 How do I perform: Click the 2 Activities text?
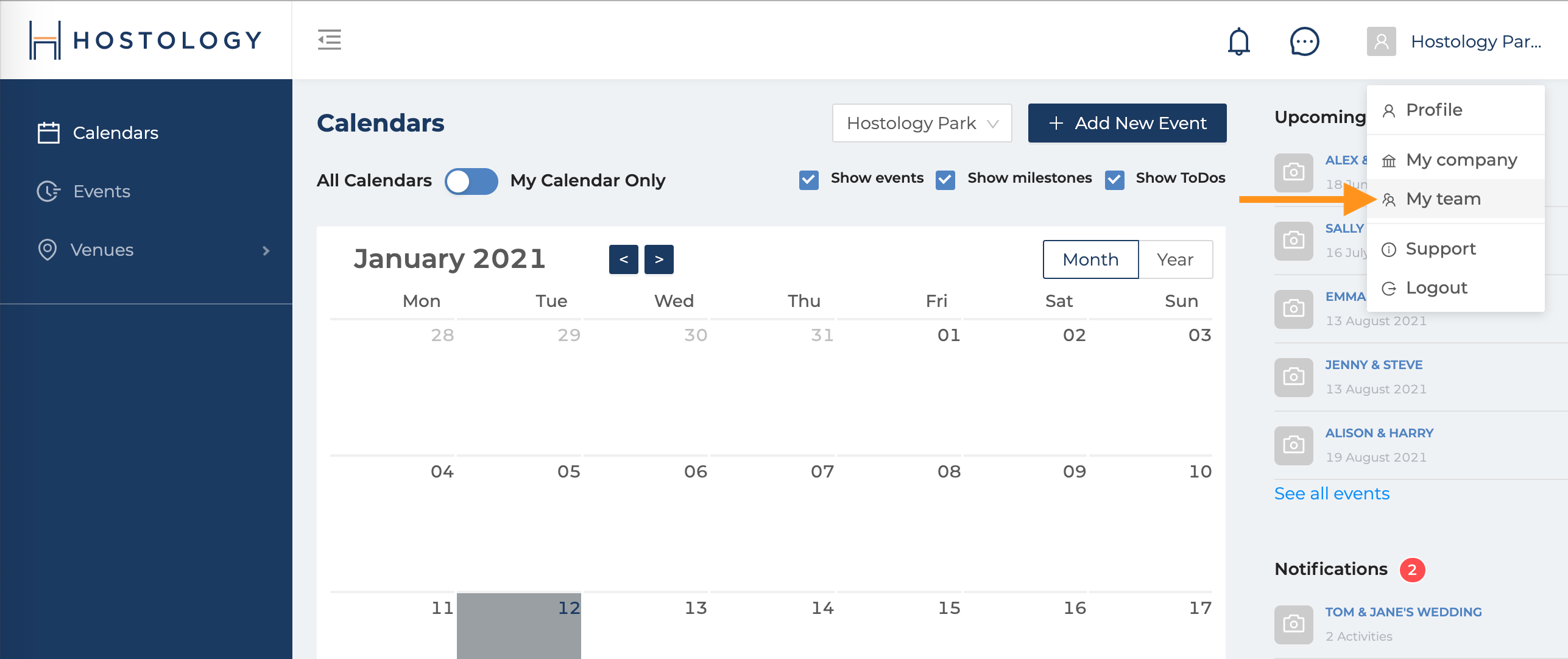[1359, 636]
